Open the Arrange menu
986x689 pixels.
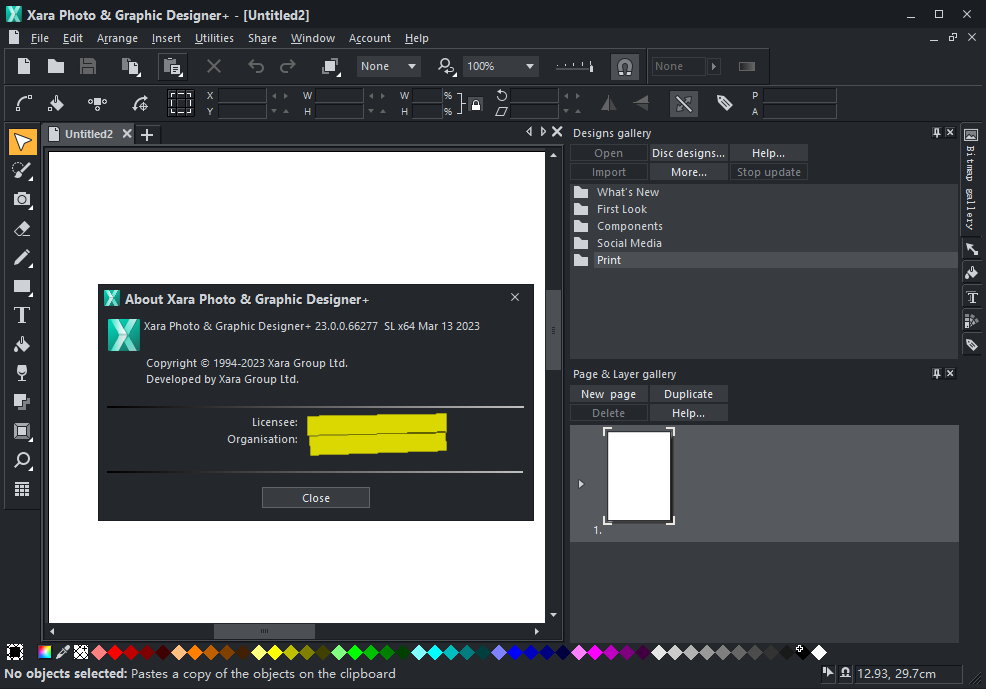[117, 38]
